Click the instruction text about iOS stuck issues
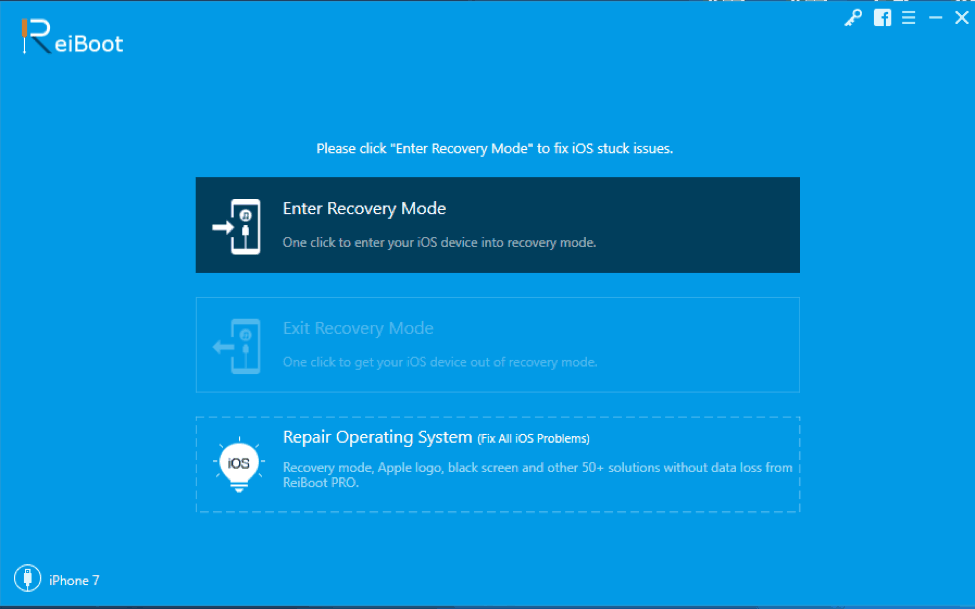 coord(494,149)
